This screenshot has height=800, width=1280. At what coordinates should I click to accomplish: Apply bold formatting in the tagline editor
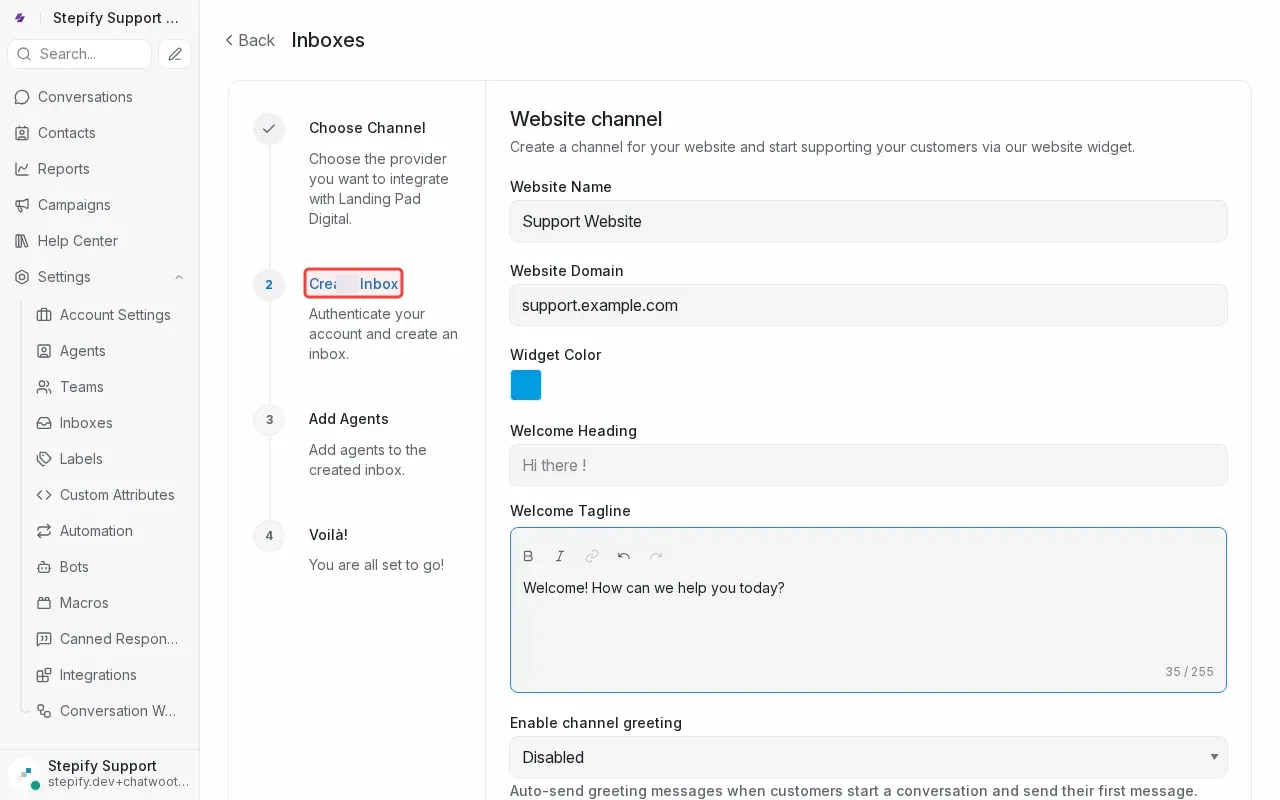528,556
